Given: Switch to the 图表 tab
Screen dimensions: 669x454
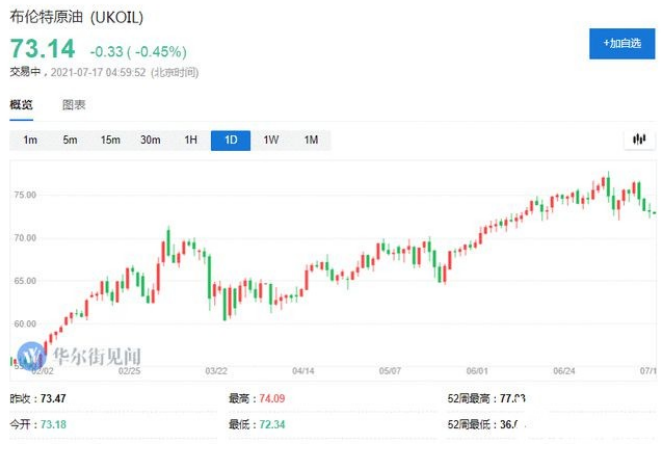Looking at the screenshot, I should [x=74, y=105].
